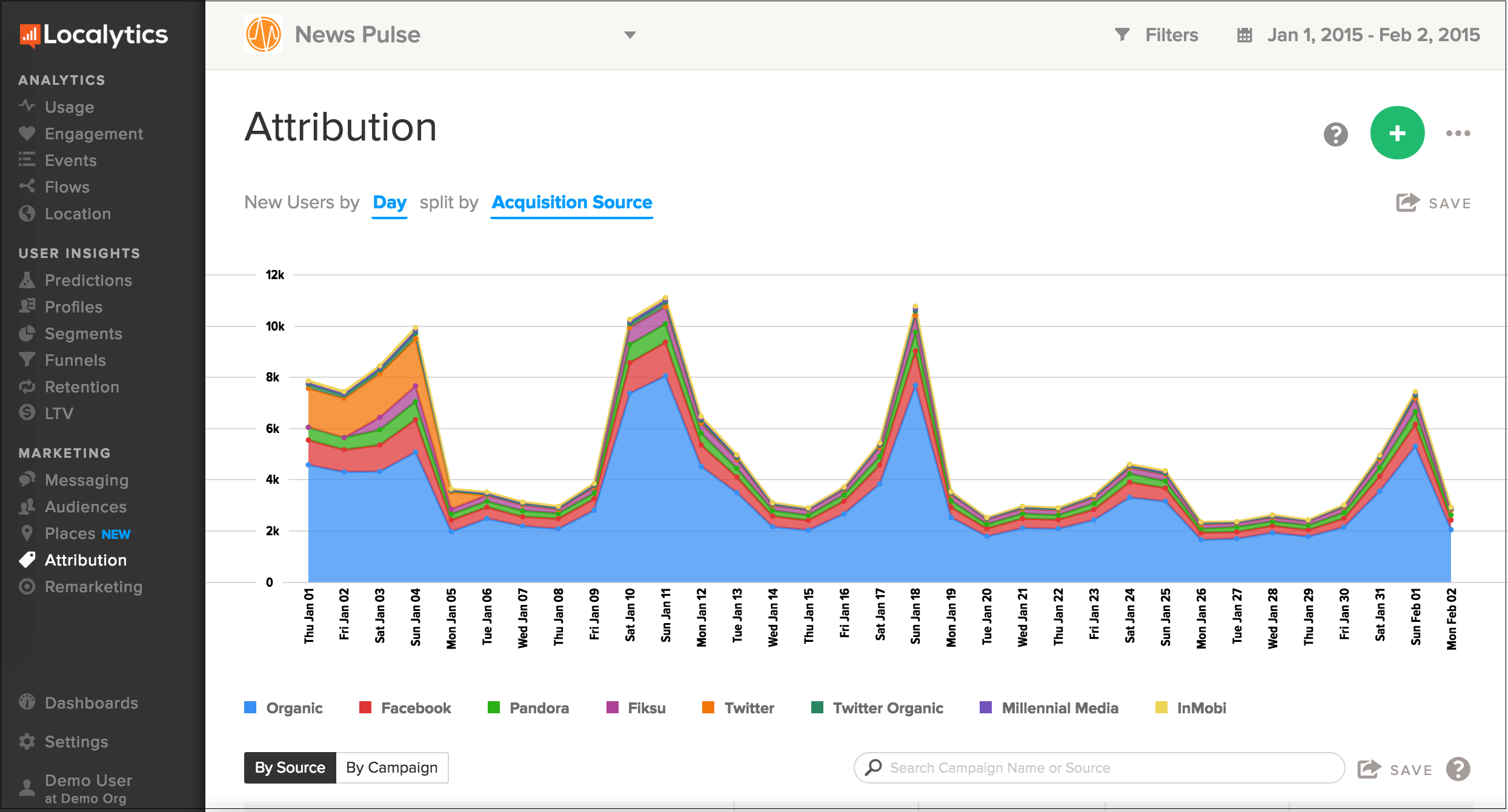This screenshot has height=812, width=1508.
Task: Click the Localytics logo
Action: coord(94,35)
